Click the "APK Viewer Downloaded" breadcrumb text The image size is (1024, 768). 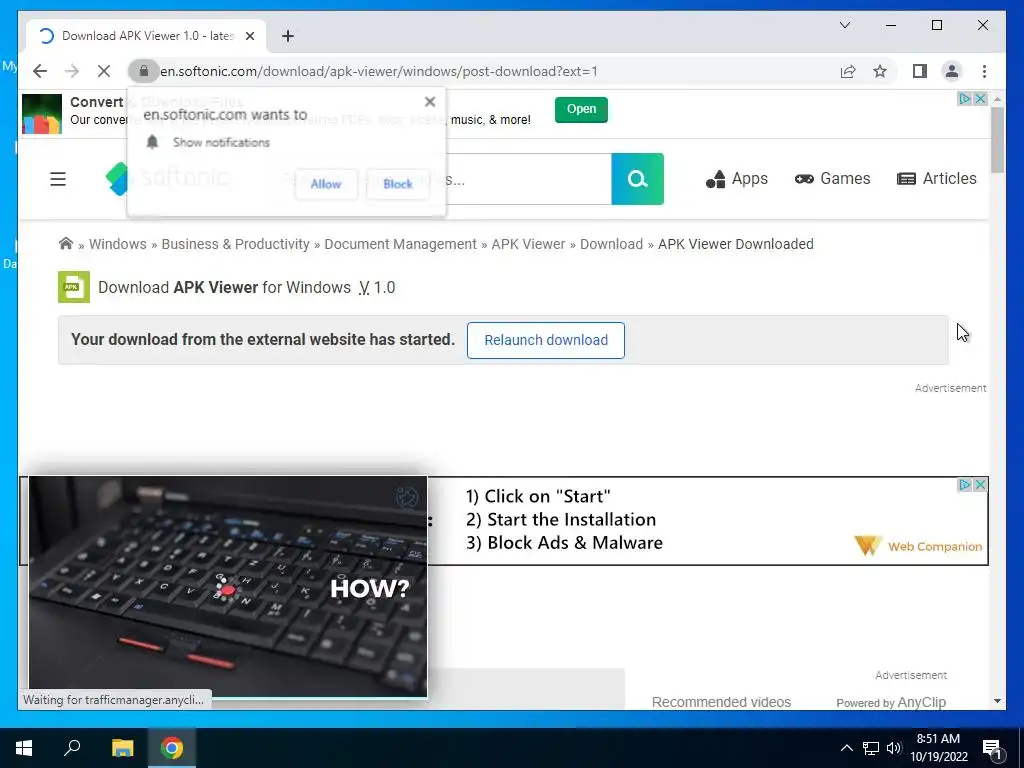(735, 244)
